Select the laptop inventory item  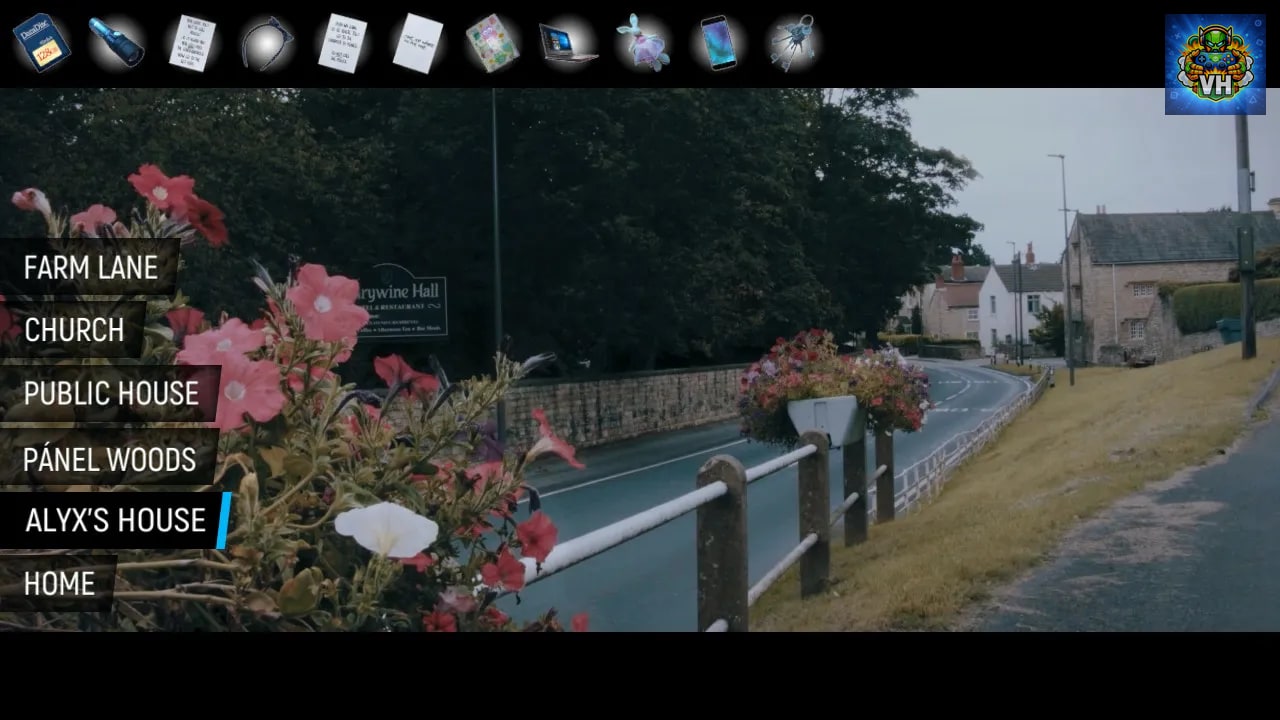tap(567, 43)
